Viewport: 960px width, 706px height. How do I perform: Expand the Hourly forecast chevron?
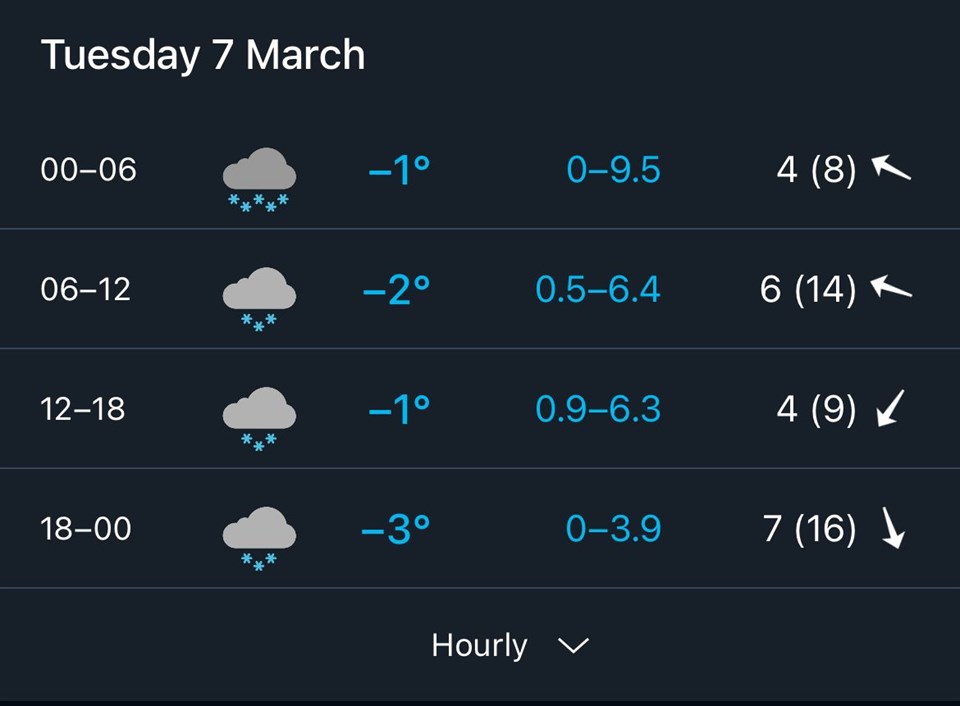point(573,646)
